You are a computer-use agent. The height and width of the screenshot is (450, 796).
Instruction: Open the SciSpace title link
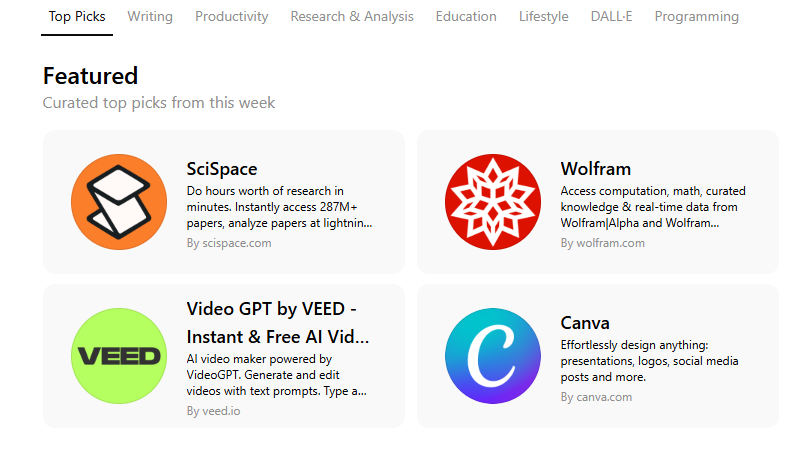[x=222, y=168]
